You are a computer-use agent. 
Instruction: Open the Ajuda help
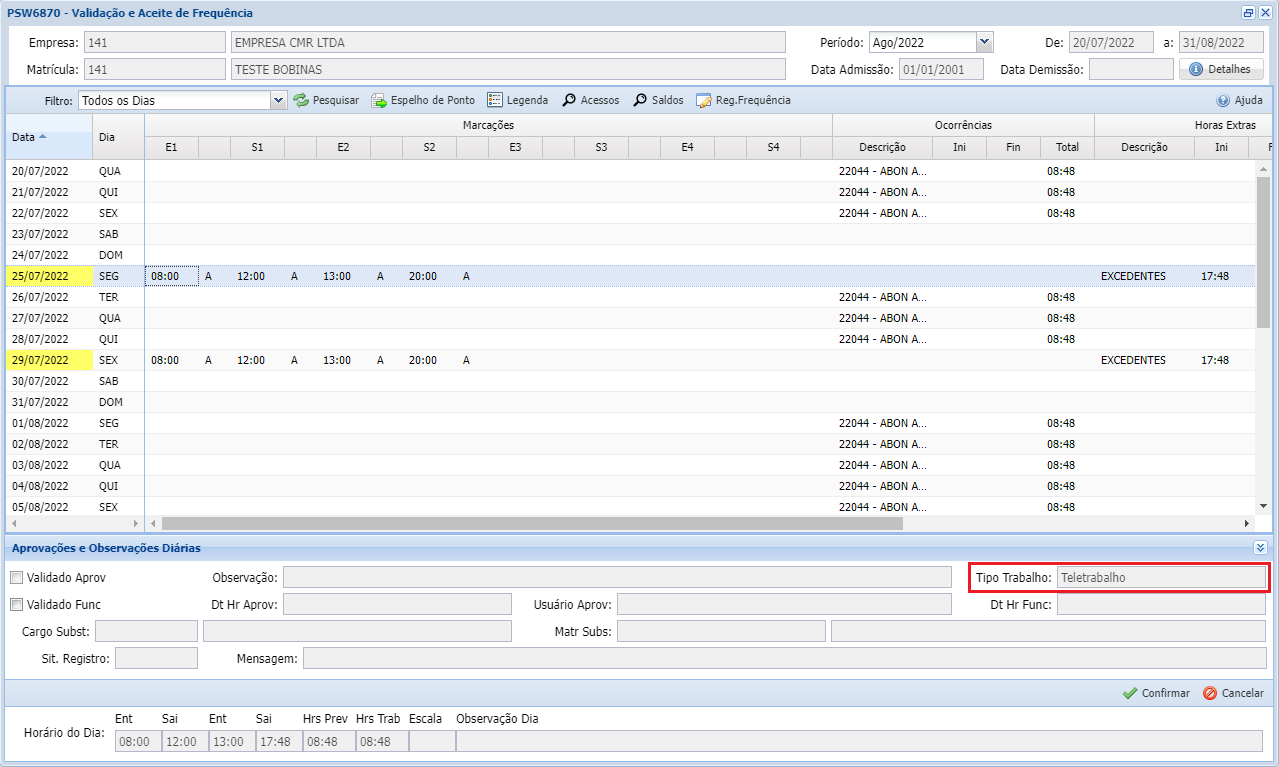point(1239,100)
